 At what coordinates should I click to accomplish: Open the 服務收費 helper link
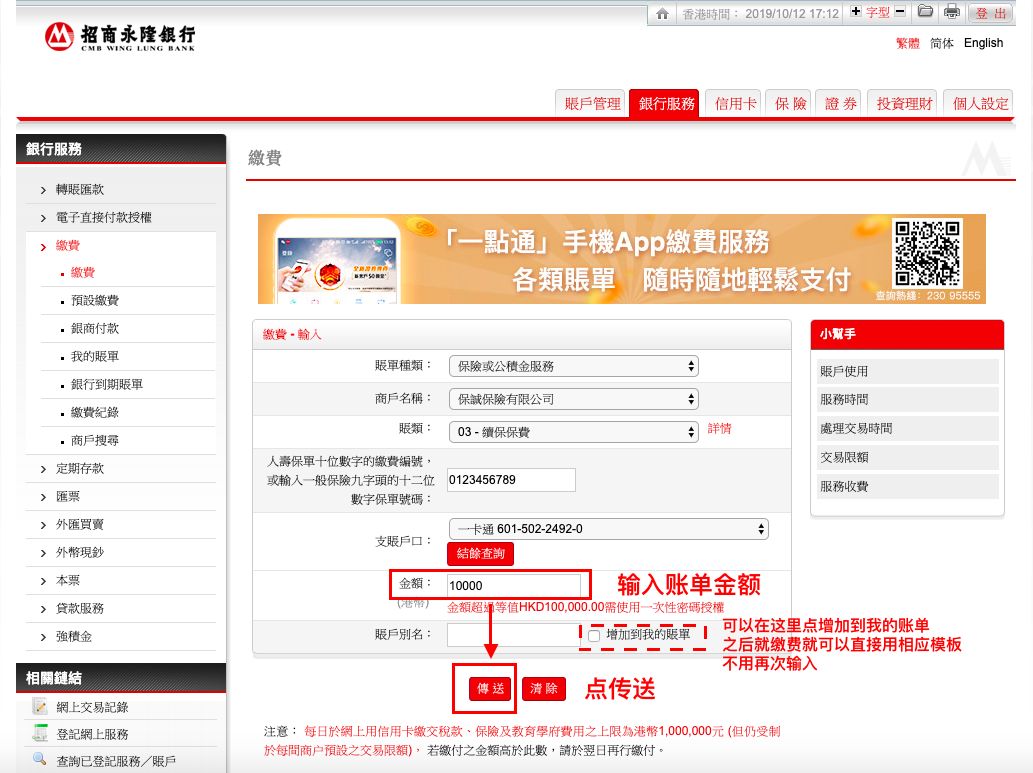(x=907, y=486)
